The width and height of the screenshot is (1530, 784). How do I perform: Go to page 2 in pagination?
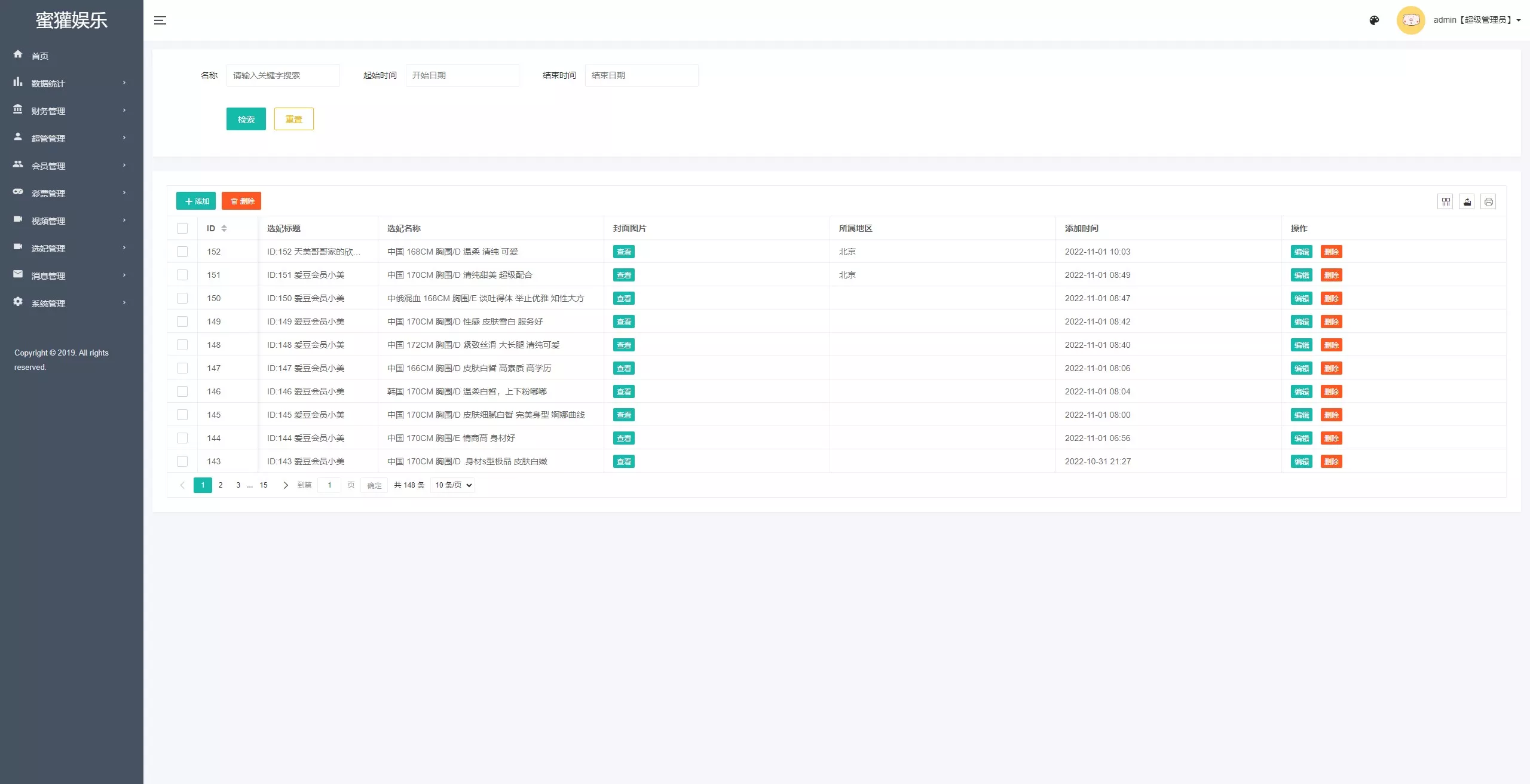click(x=221, y=485)
